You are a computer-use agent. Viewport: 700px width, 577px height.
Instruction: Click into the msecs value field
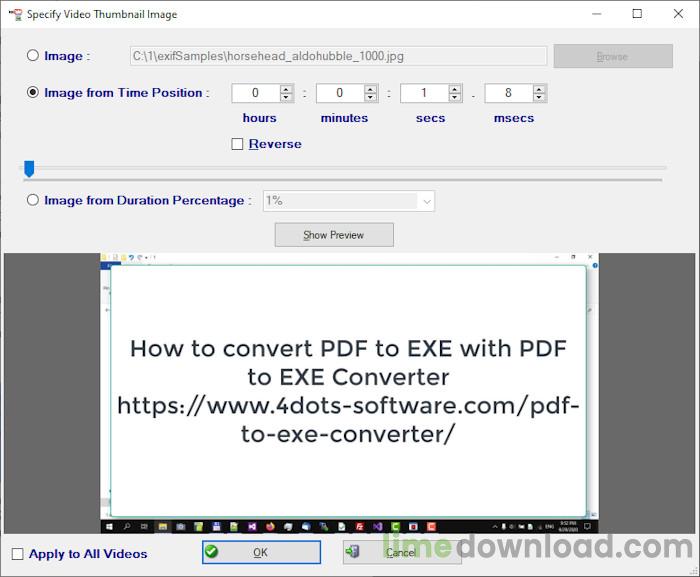click(509, 93)
